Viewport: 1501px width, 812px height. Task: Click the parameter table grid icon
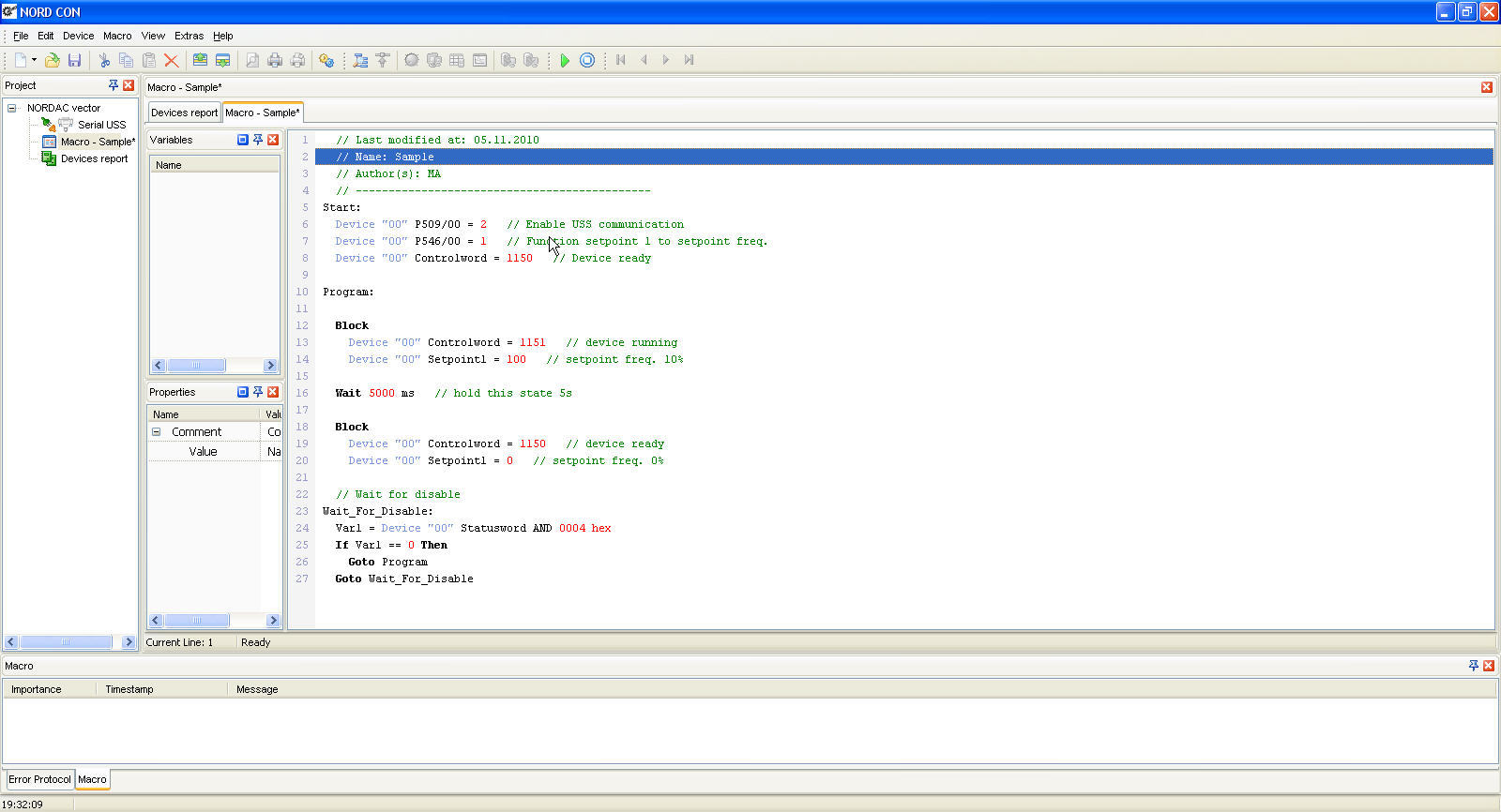click(x=457, y=60)
